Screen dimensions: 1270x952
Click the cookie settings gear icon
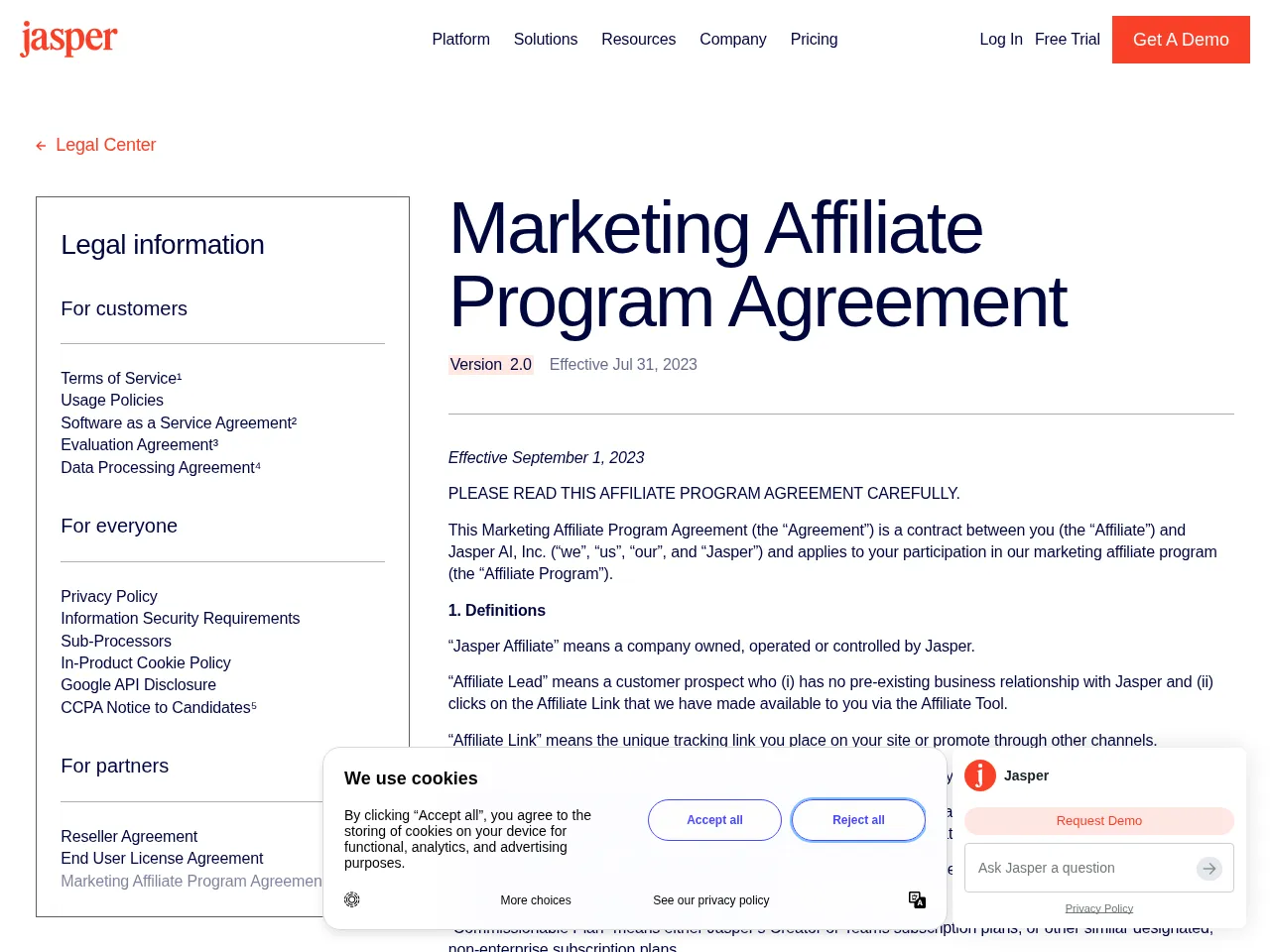pyautogui.click(x=352, y=899)
